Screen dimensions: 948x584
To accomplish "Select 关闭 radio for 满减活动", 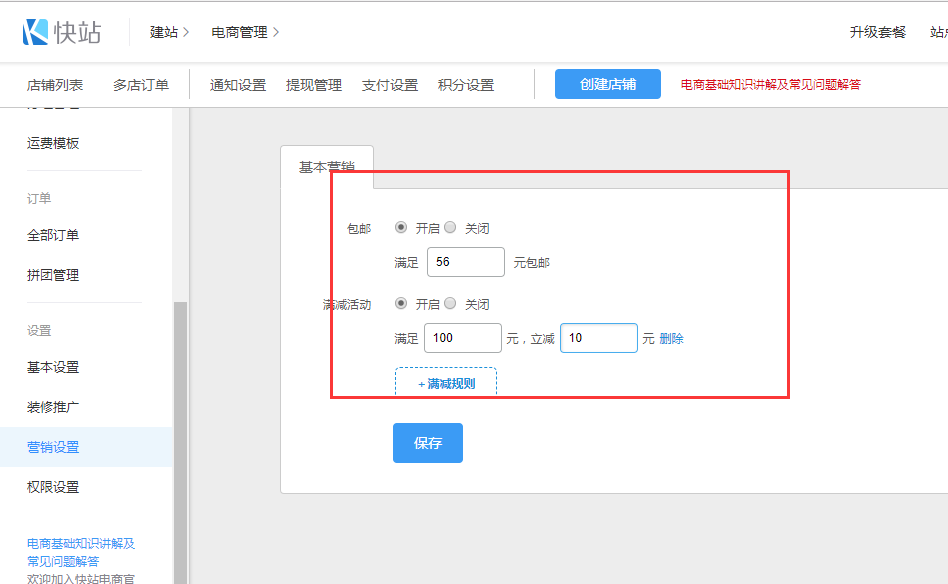I will [450, 303].
